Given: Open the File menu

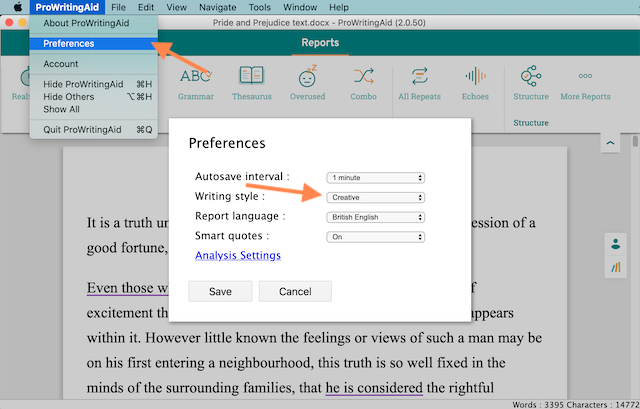Looking at the screenshot, I should pos(118,7).
